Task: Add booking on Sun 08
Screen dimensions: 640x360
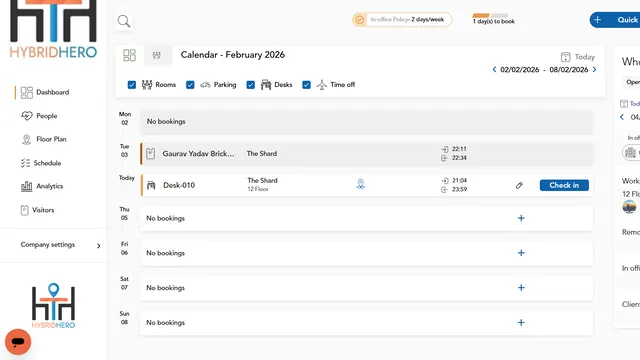Action: pos(521,322)
